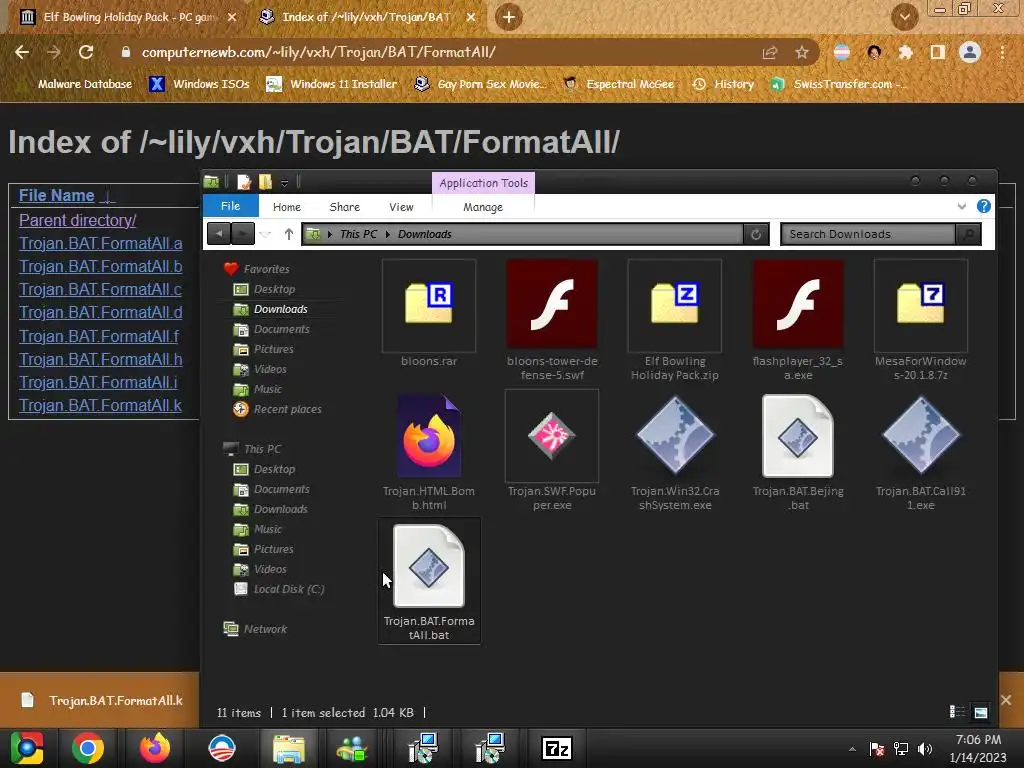1024x768 pixels.
Task: Switch to large icons view layout
Action: point(980,712)
